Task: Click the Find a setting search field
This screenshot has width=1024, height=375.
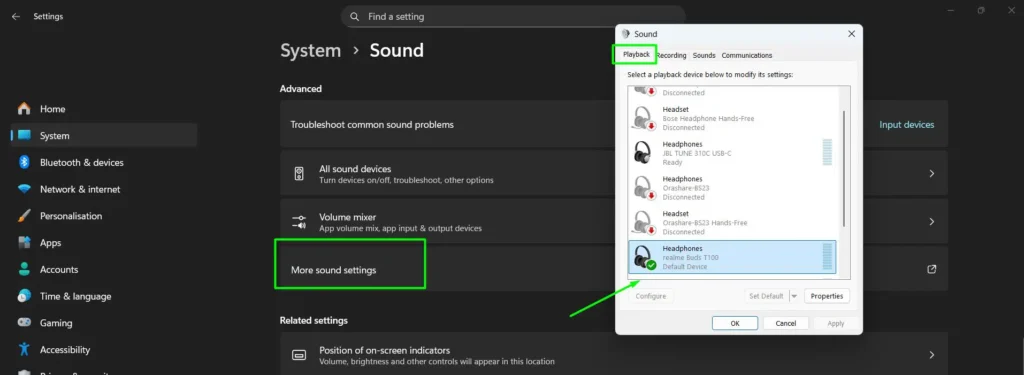Action: (x=513, y=16)
